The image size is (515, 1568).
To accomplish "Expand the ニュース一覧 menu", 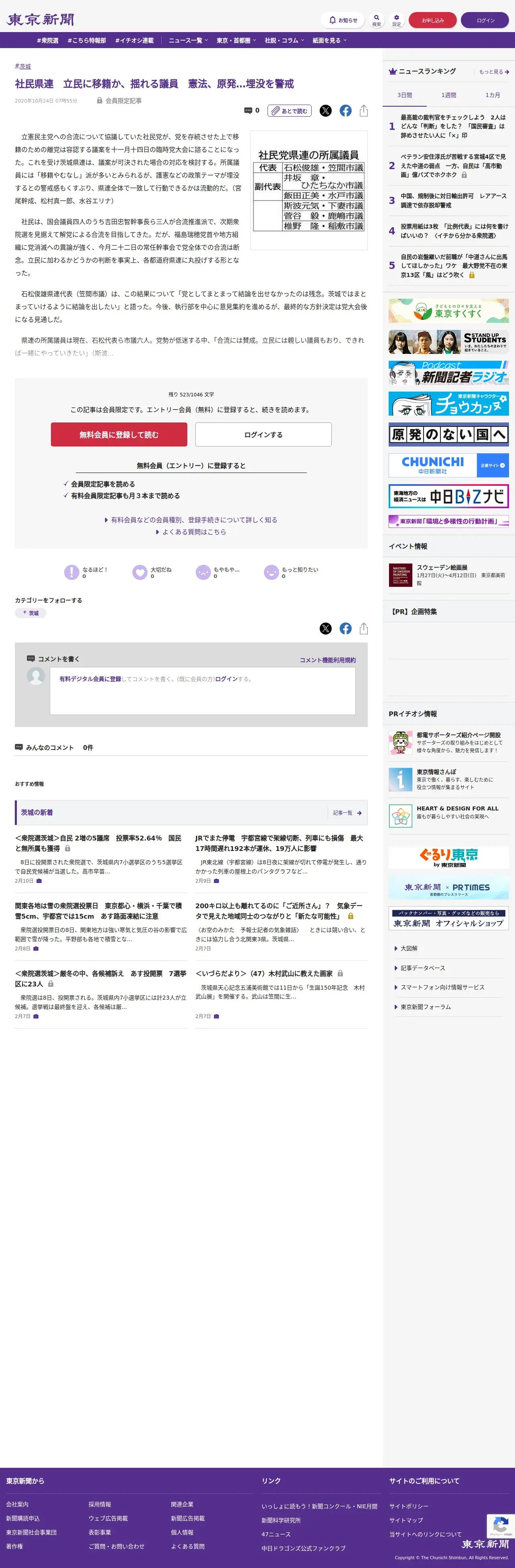I will click(188, 41).
